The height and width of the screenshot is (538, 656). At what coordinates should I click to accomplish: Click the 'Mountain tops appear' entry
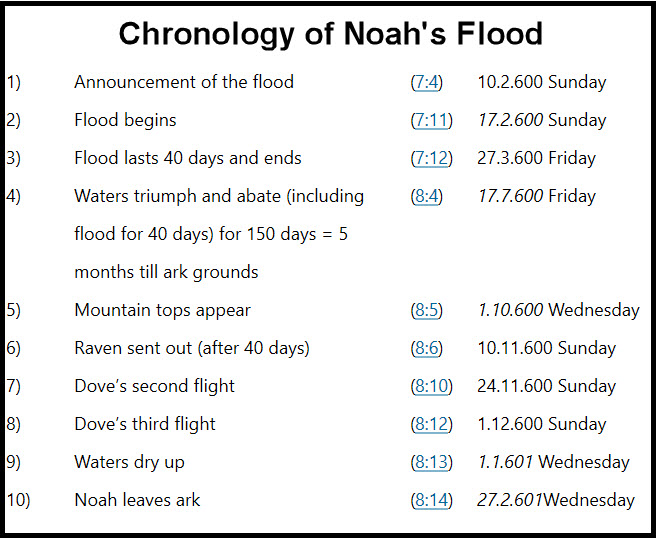[x=162, y=310]
